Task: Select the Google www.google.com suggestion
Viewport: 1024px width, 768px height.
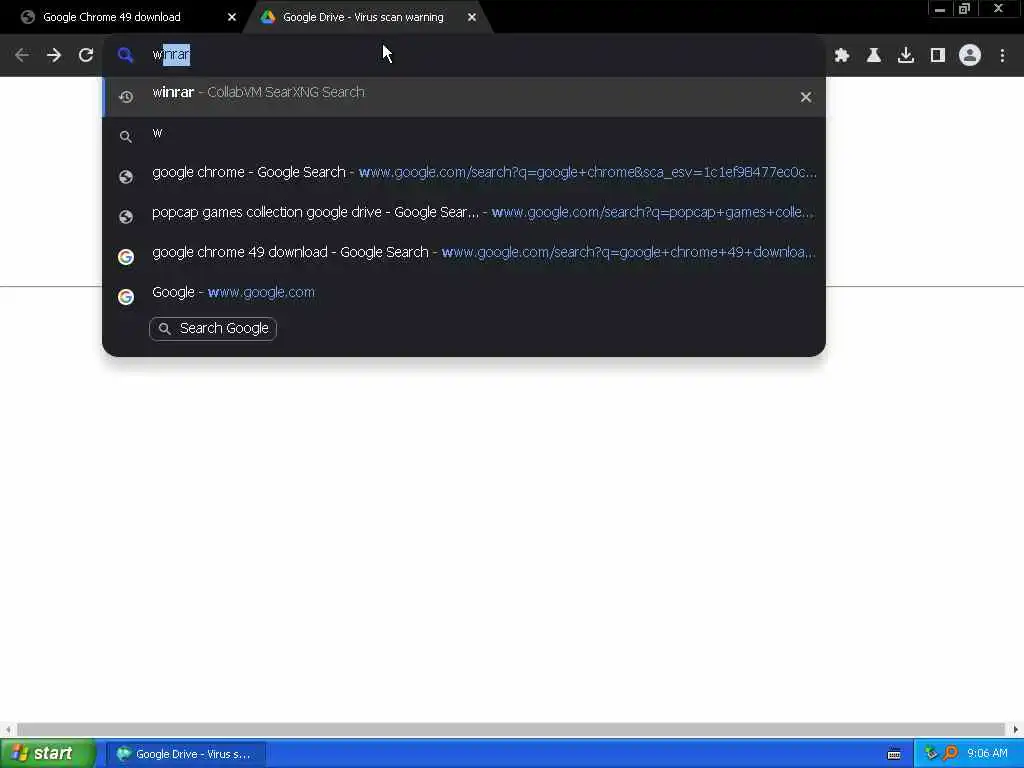Action: pos(464,296)
